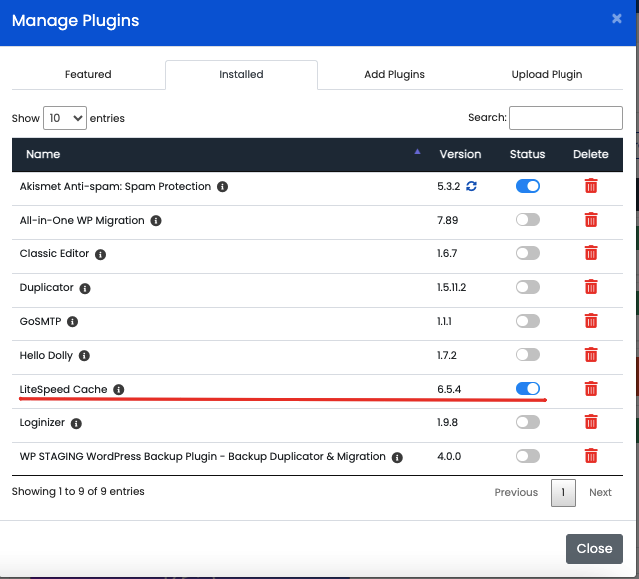Click info icon for WP STAGING plugin
Screen dimensions: 639x579
click(397, 457)
